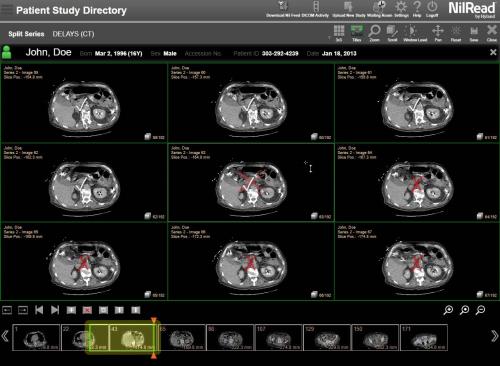Screen dimensions: 500x366
Task: Select the highlighted thumbnail numbered 43
Action: click(132, 338)
